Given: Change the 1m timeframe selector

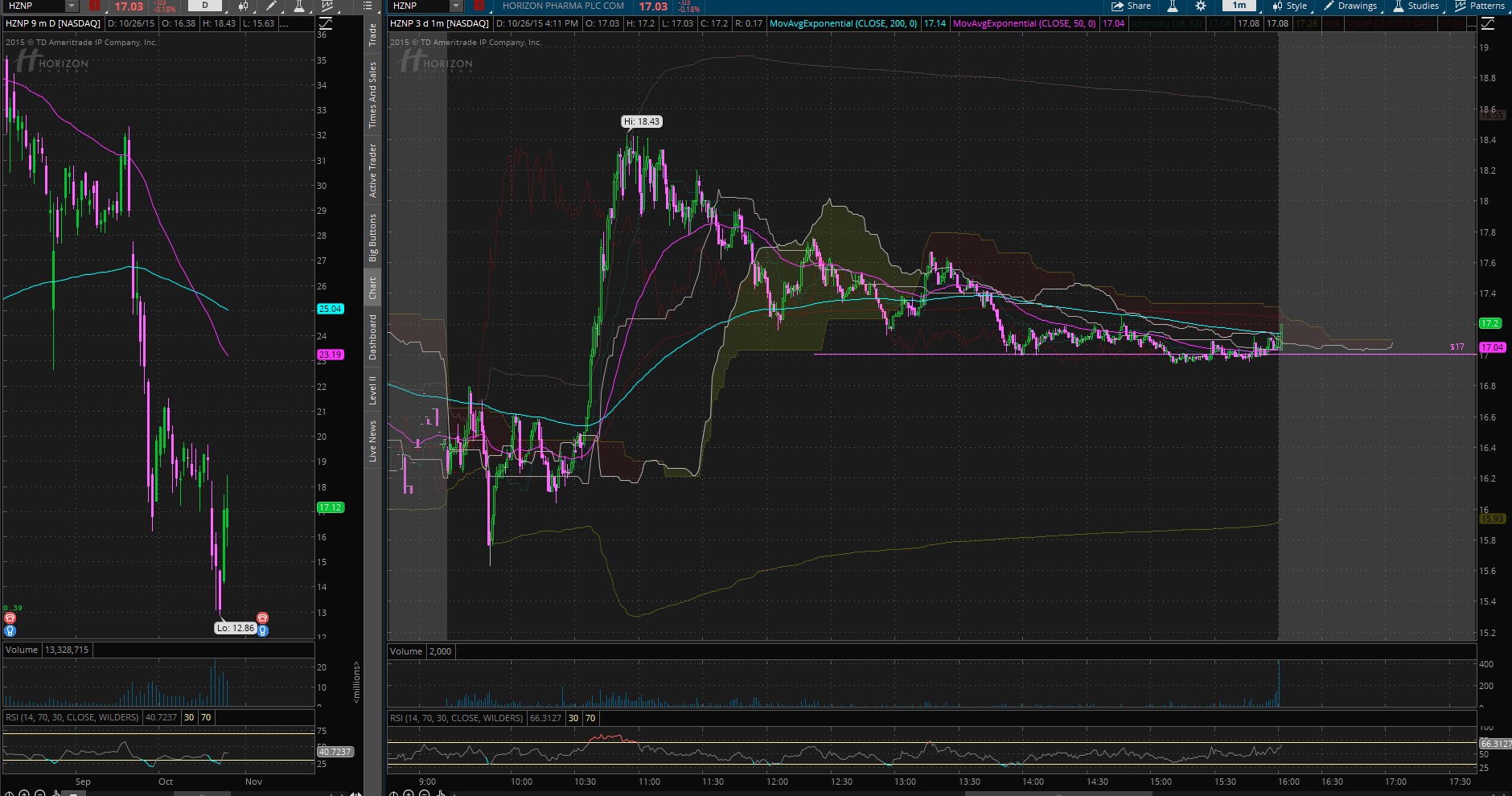Looking at the screenshot, I should pyautogui.click(x=1239, y=5).
